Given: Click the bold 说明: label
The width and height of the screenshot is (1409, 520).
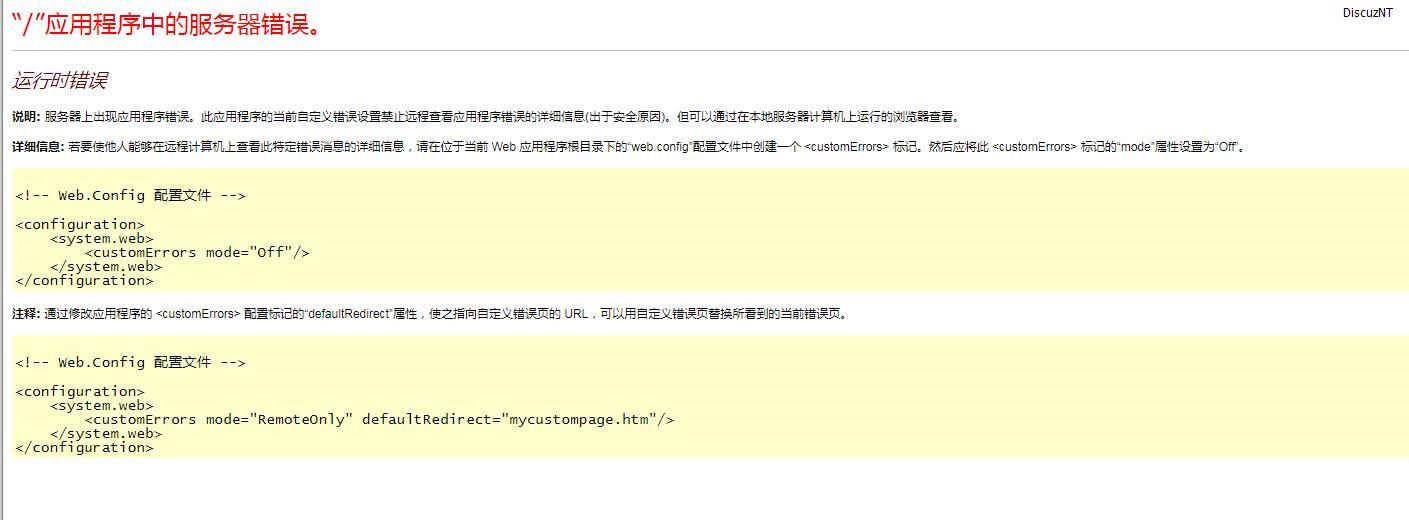Looking at the screenshot, I should [x=26, y=117].
